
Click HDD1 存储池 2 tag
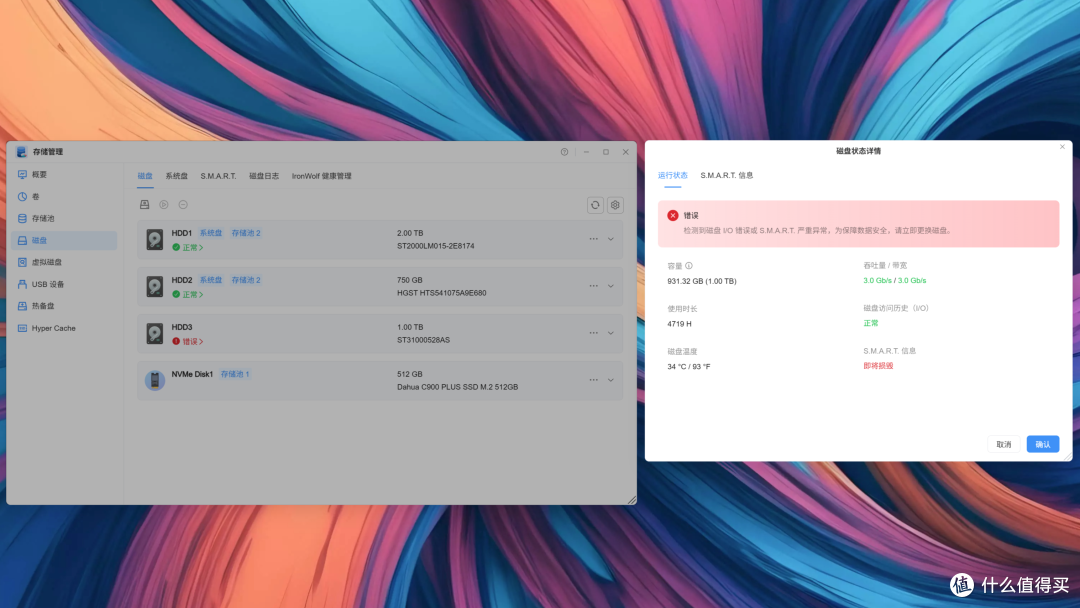tap(246, 233)
